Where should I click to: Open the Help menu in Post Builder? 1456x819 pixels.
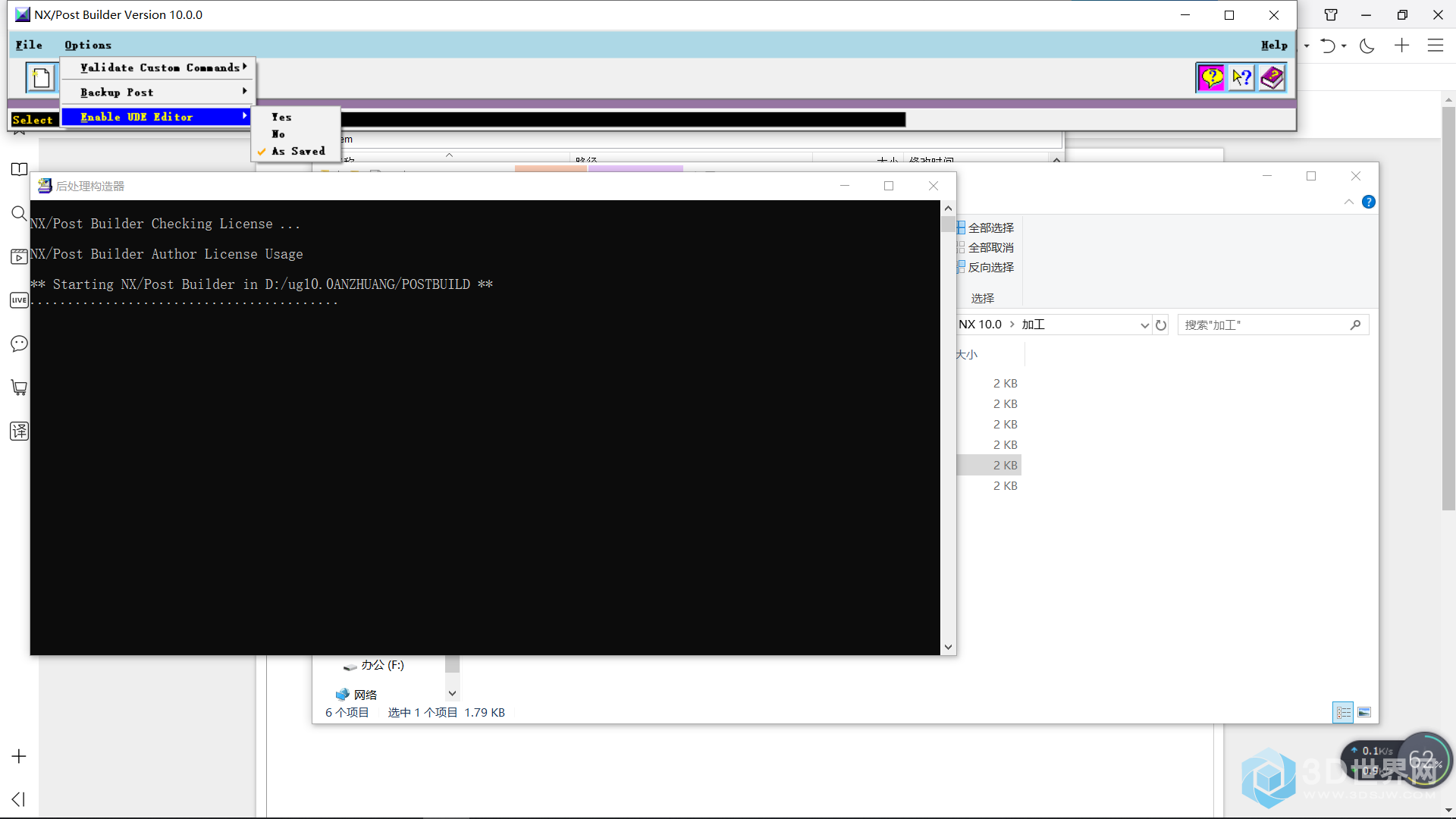click(1274, 45)
